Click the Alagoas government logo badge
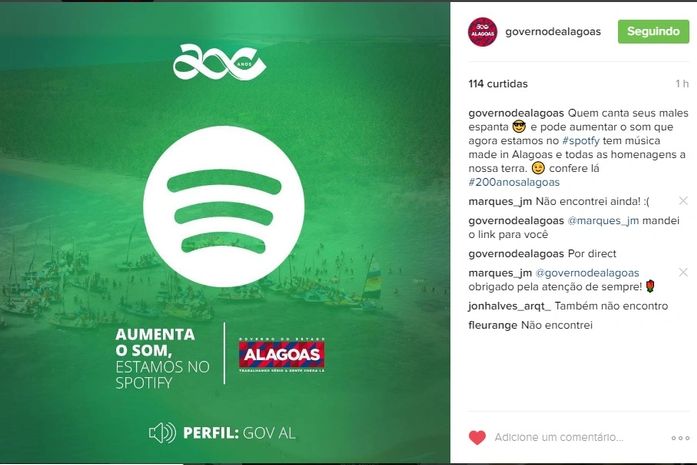This screenshot has height=465, width=697. tap(282, 355)
